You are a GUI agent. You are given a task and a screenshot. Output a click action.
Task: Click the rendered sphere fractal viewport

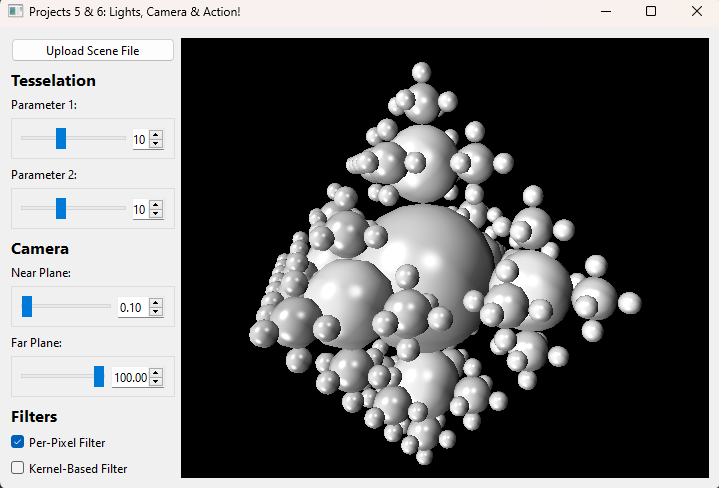[445, 258]
